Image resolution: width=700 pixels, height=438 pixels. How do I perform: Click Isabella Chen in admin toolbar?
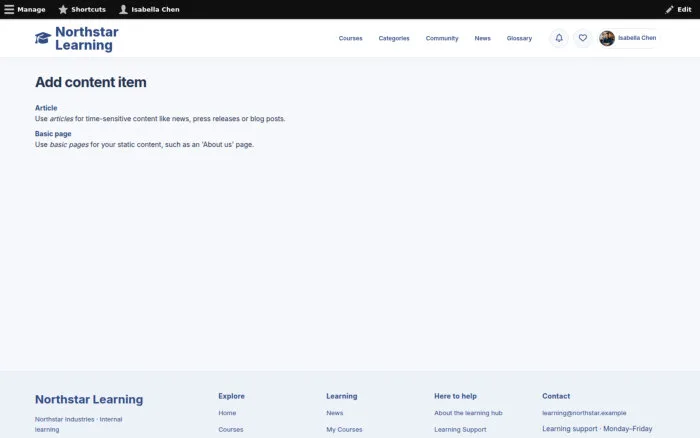155,9
